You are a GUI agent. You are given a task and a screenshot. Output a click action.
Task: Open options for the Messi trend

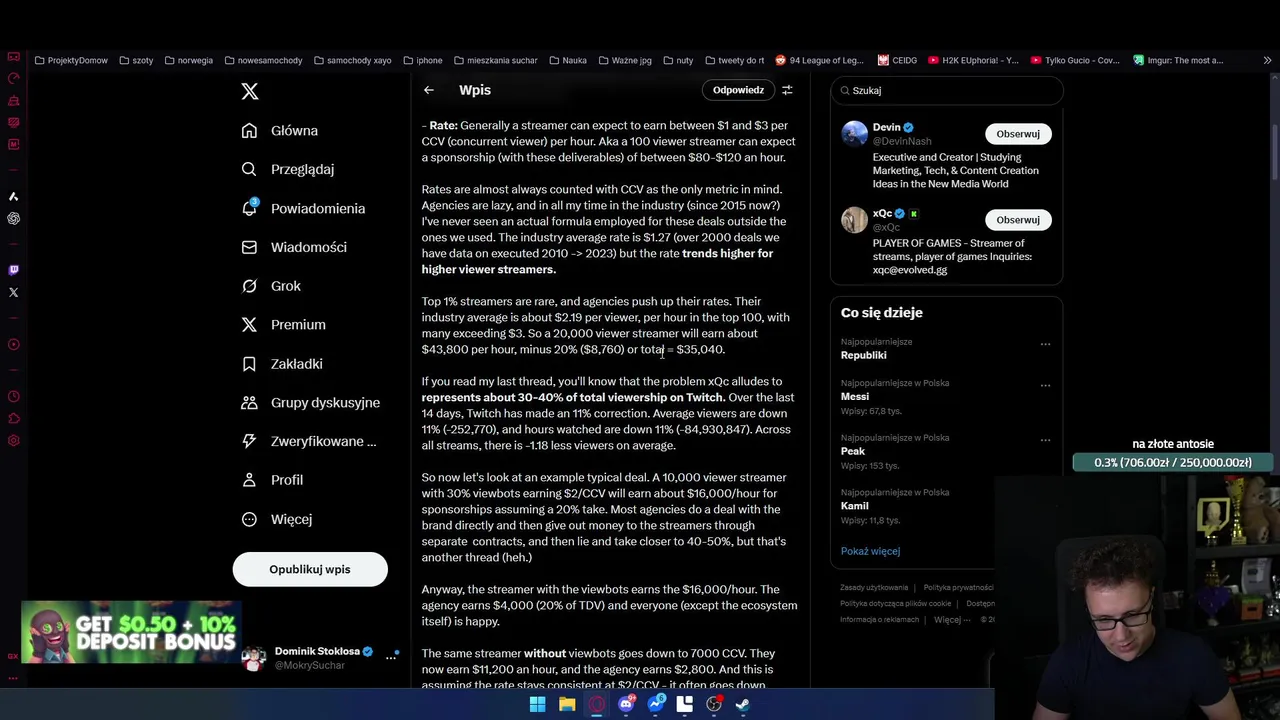[x=1045, y=385]
